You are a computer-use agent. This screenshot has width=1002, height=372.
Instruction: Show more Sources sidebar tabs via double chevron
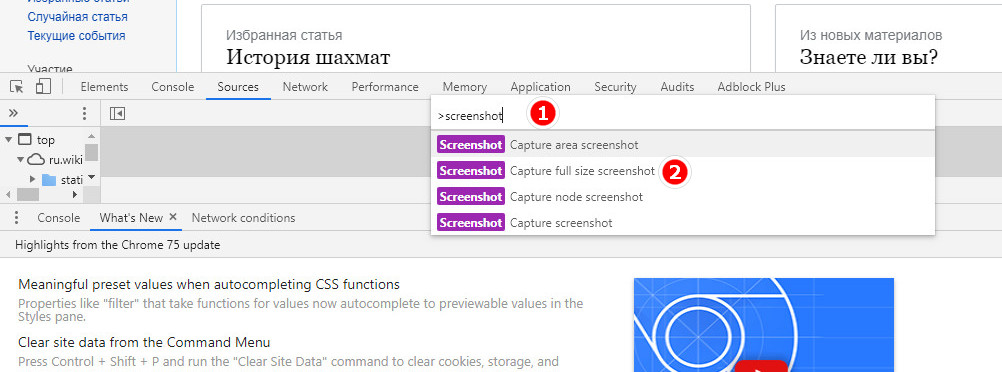coord(13,113)
